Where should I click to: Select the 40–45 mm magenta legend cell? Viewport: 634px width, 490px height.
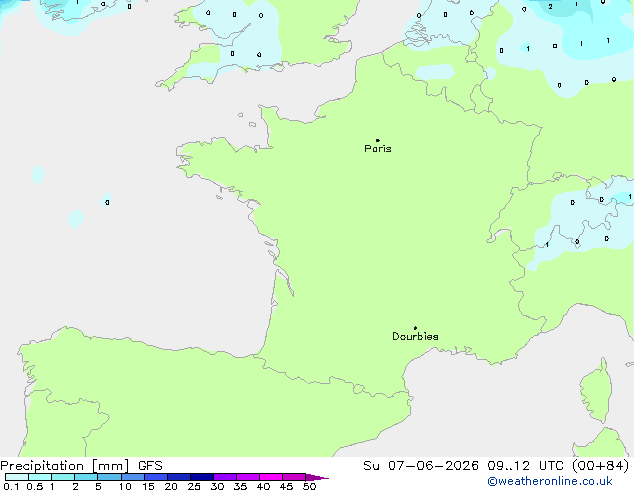(x=271, y=477)
